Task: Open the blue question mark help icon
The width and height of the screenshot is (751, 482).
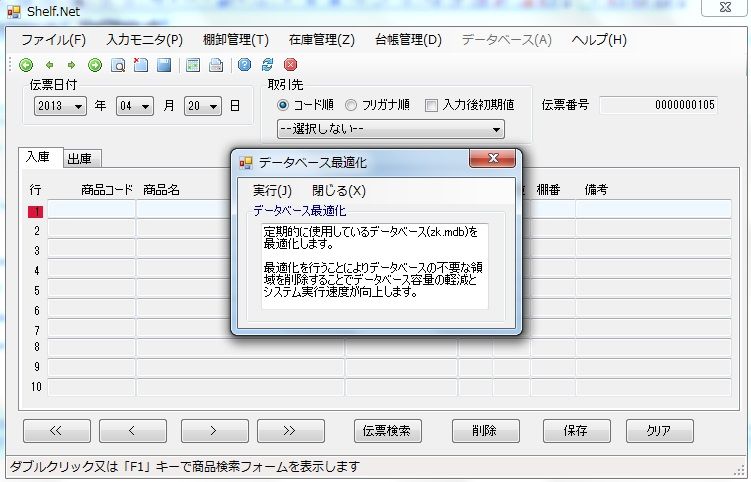Action: coord(244,65)
